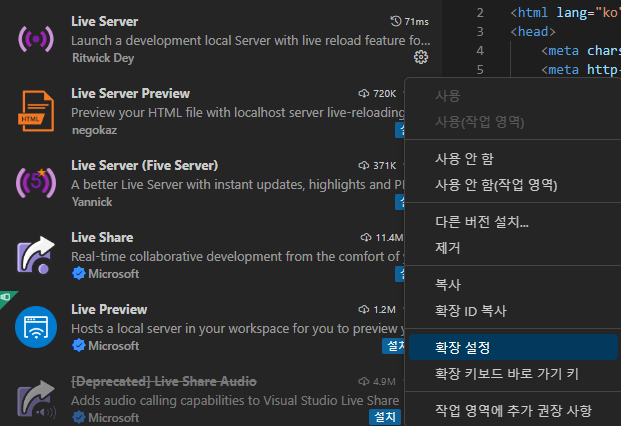Click the 720K download count
This screenshot has width=621, height=426.
pos(384,93)
